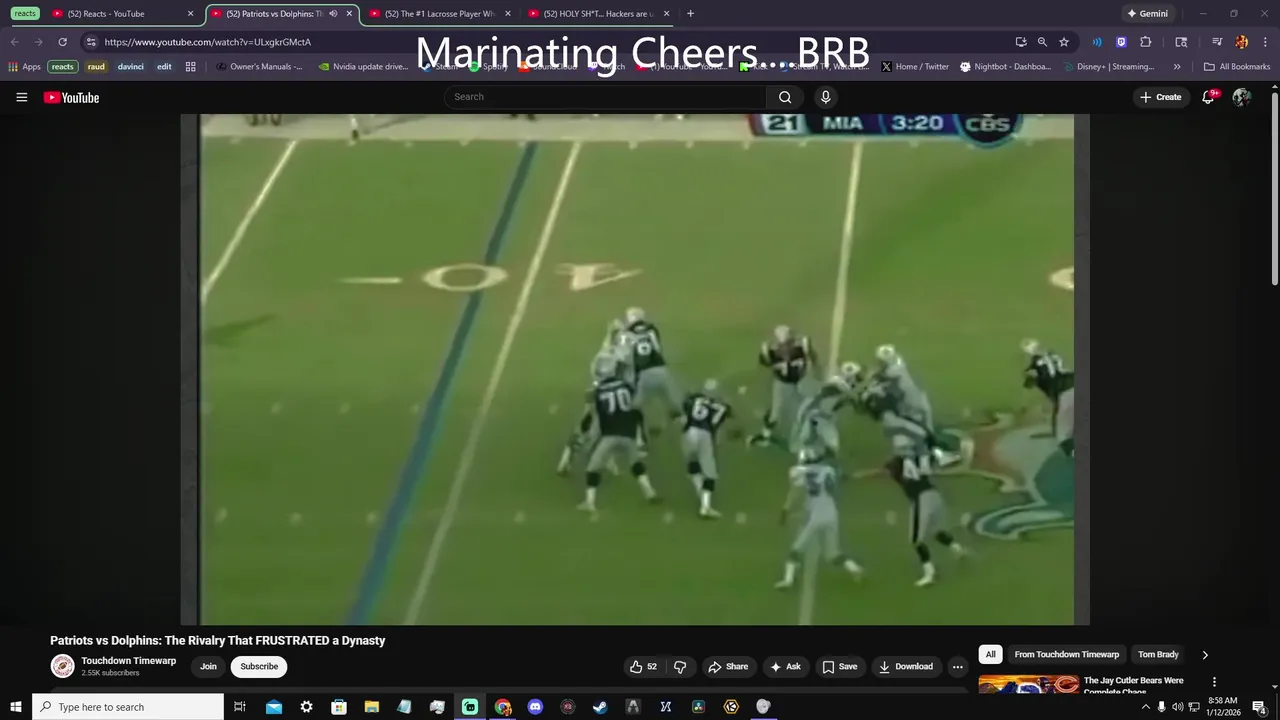Image resolution: width=1280 pixels, height=720 pixels.
Task: Select the Tom Brady chip
Action: pos(1158,654)
